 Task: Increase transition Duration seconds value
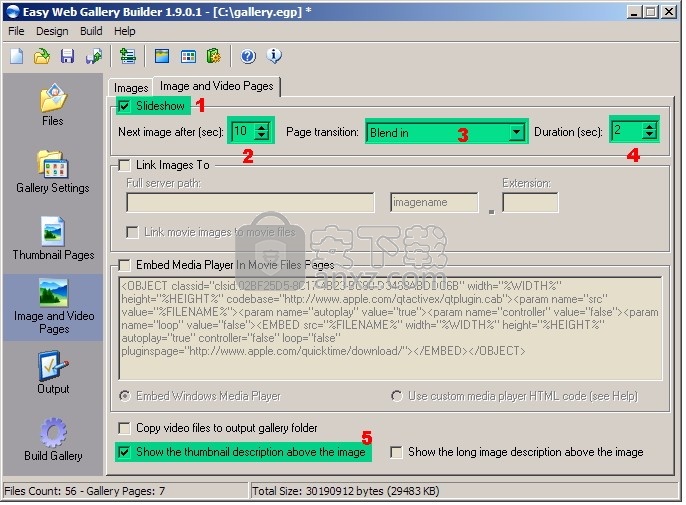pyautogui.click(x=649, y=127)
